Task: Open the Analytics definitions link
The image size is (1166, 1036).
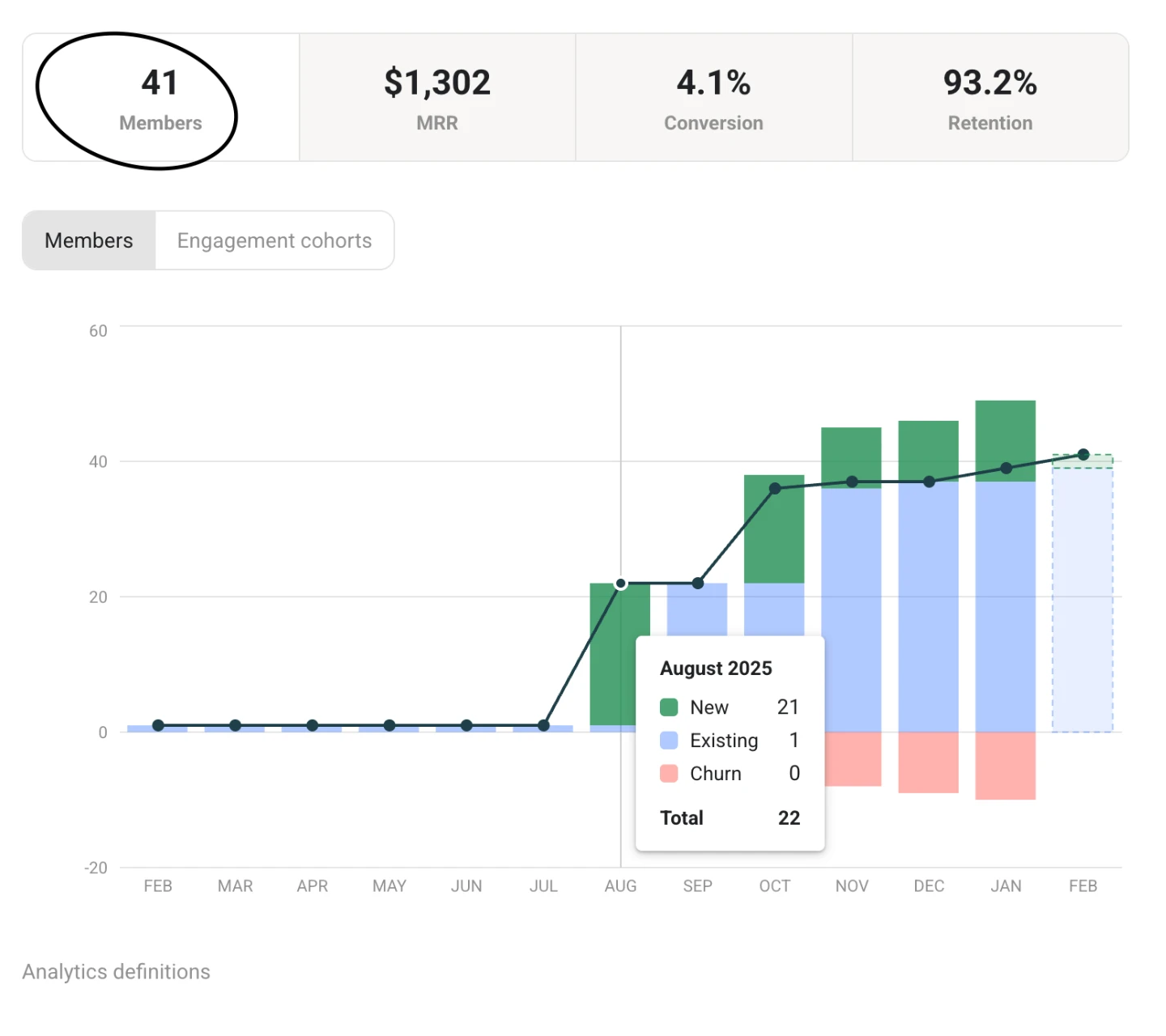Action: point(116,971)
